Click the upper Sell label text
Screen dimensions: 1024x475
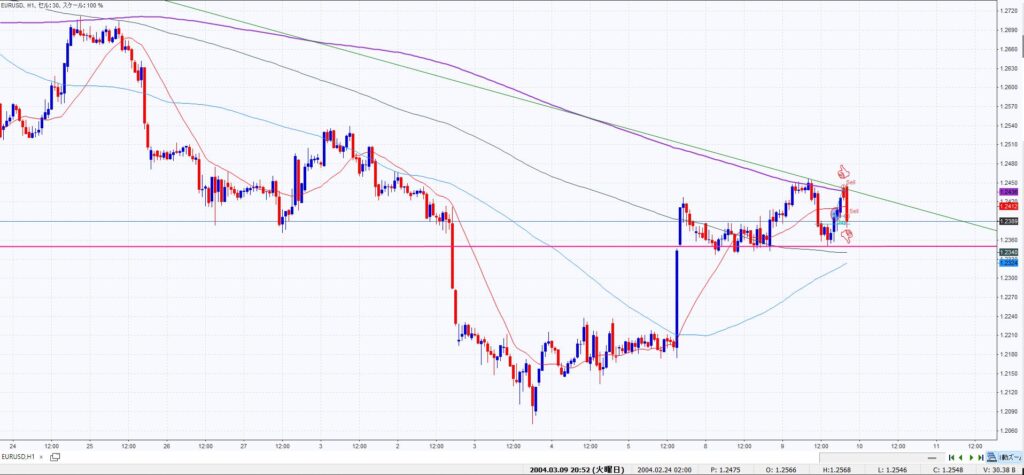point(849,182)
